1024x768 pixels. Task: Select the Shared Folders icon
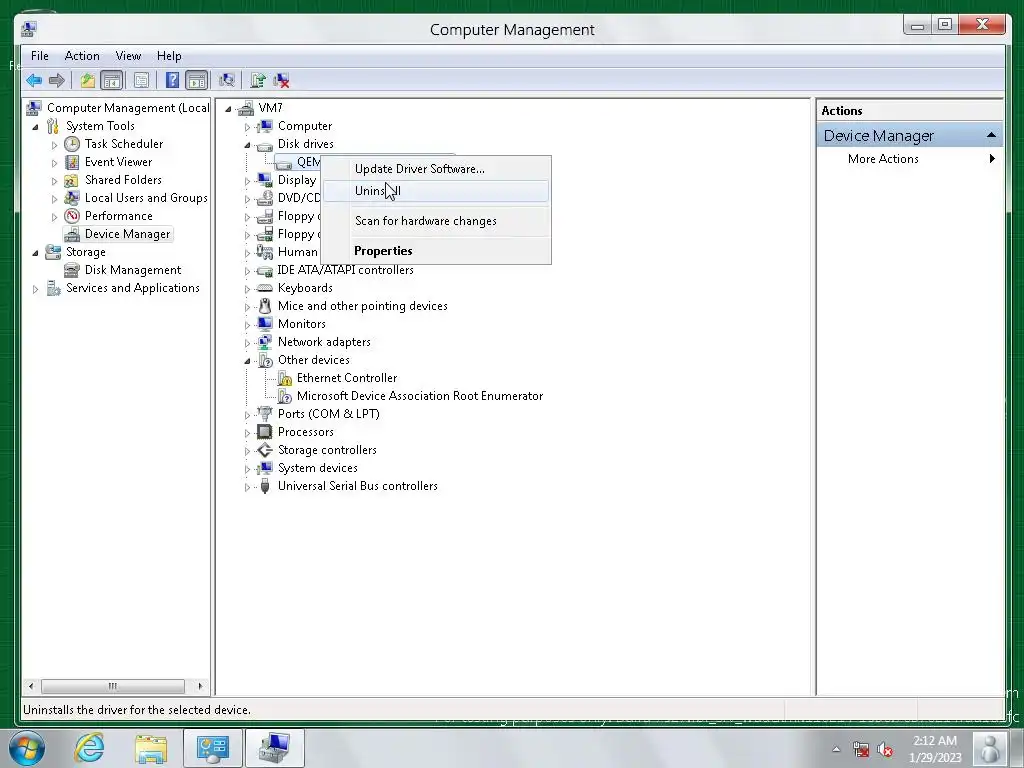tap(72, 180)
